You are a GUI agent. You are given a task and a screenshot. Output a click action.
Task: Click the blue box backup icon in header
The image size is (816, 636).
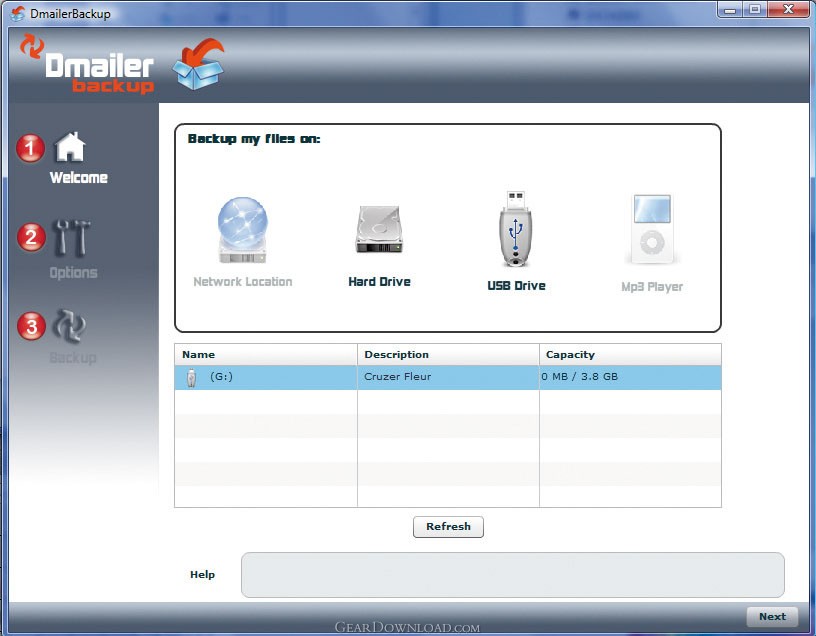[199, 63]
